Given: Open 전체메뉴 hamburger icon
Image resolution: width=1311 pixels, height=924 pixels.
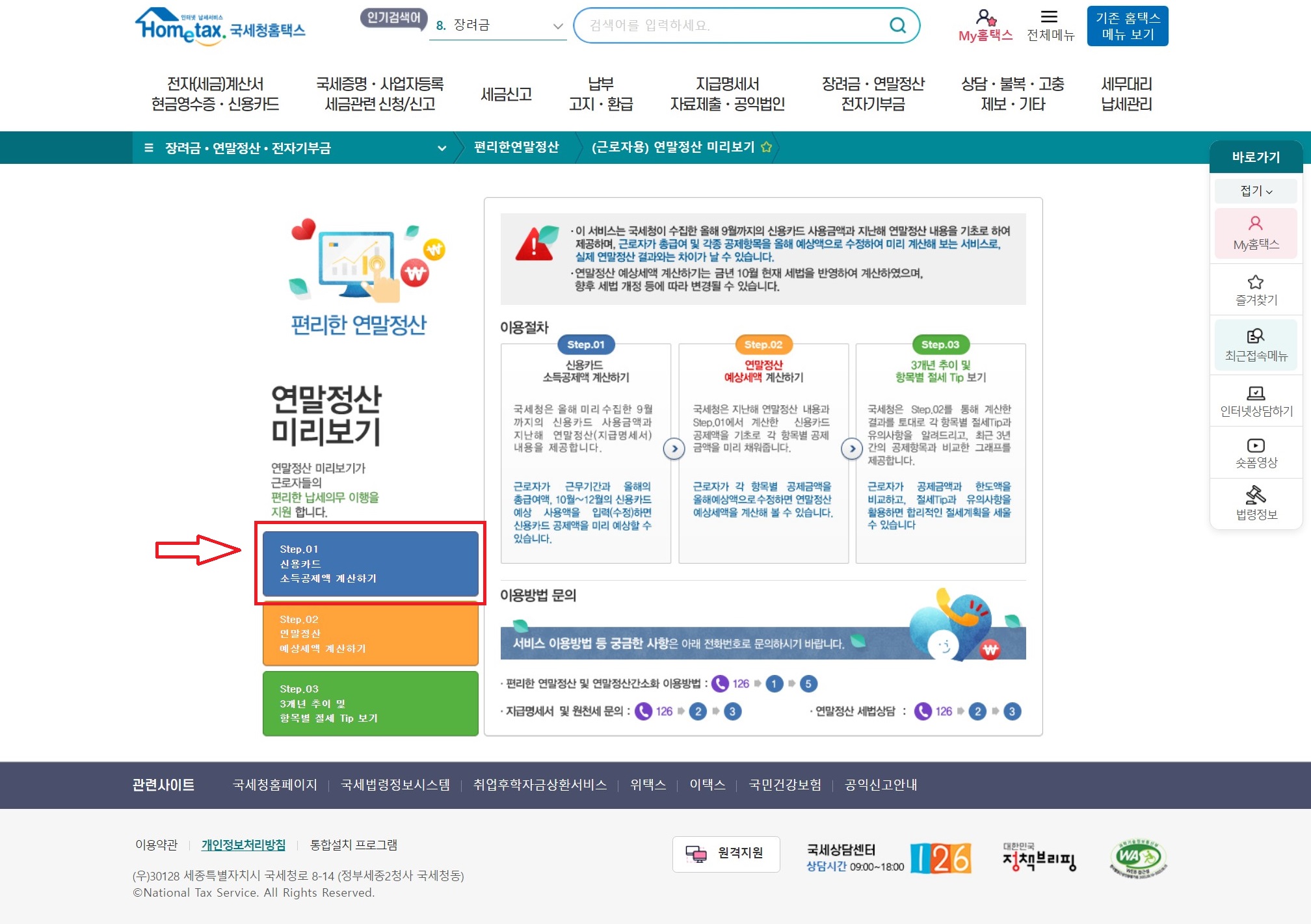Looking at the screenshot, I should [x=1049, y=18].
